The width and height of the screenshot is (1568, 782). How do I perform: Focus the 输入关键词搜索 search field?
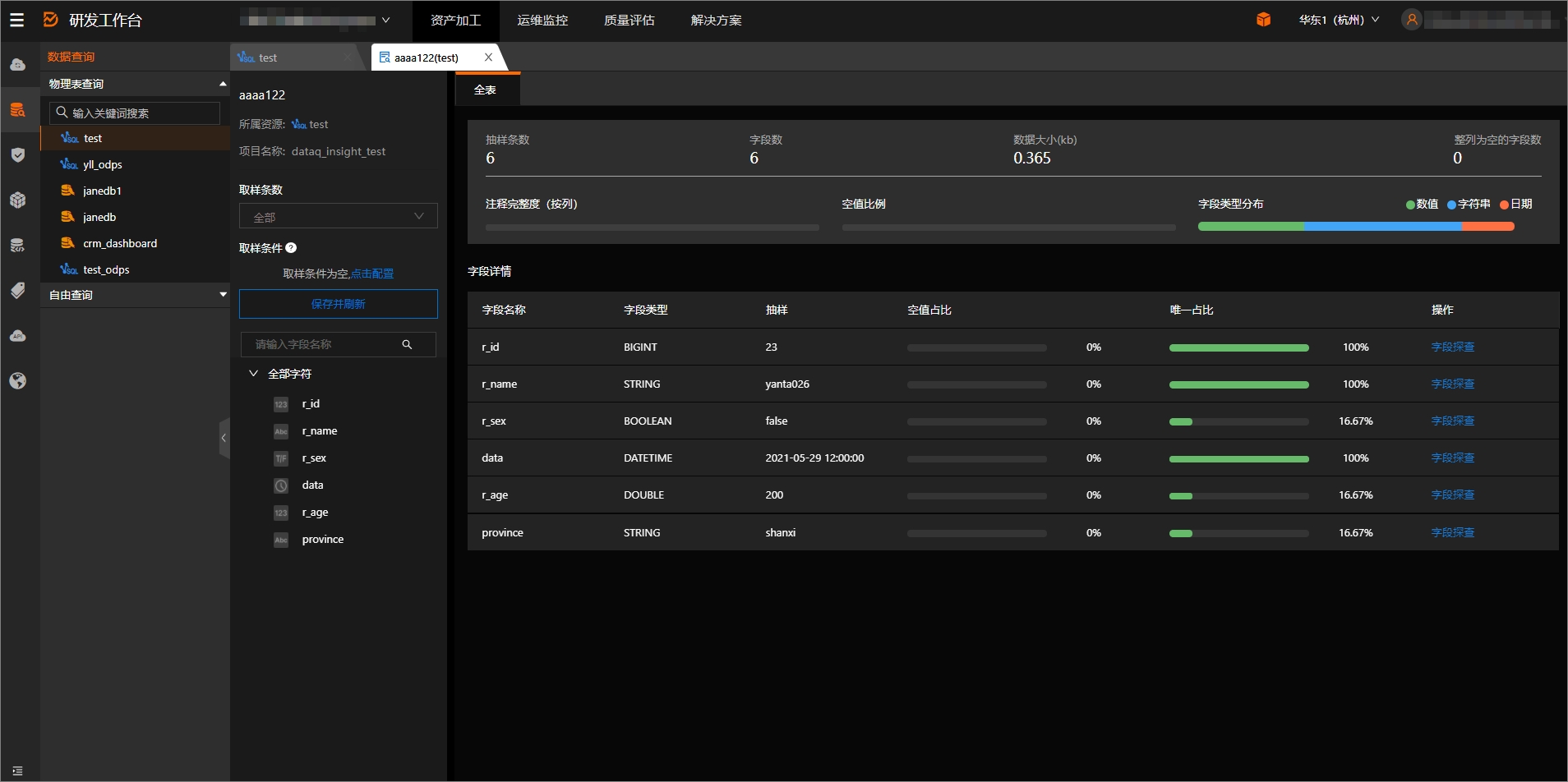pos(135,113)
